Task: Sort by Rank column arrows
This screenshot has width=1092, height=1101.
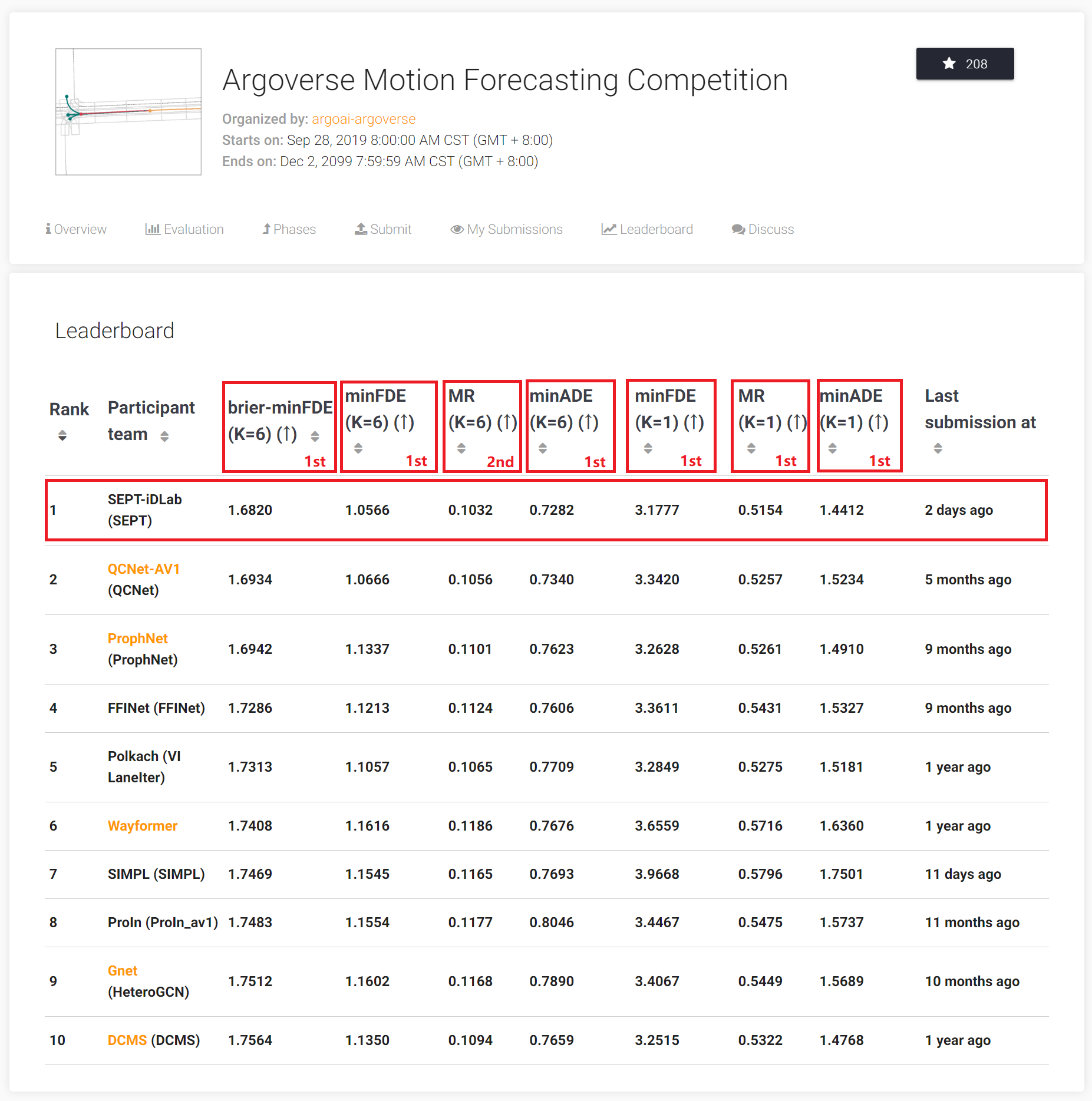Action: tap(62, 436)
